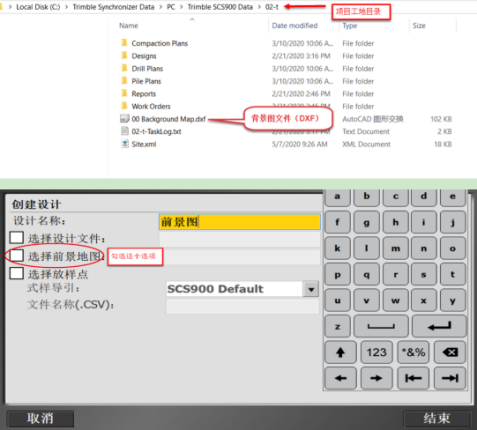
Task: Tap the cursor-left arrow key
Action: click(x=340, y=378)
